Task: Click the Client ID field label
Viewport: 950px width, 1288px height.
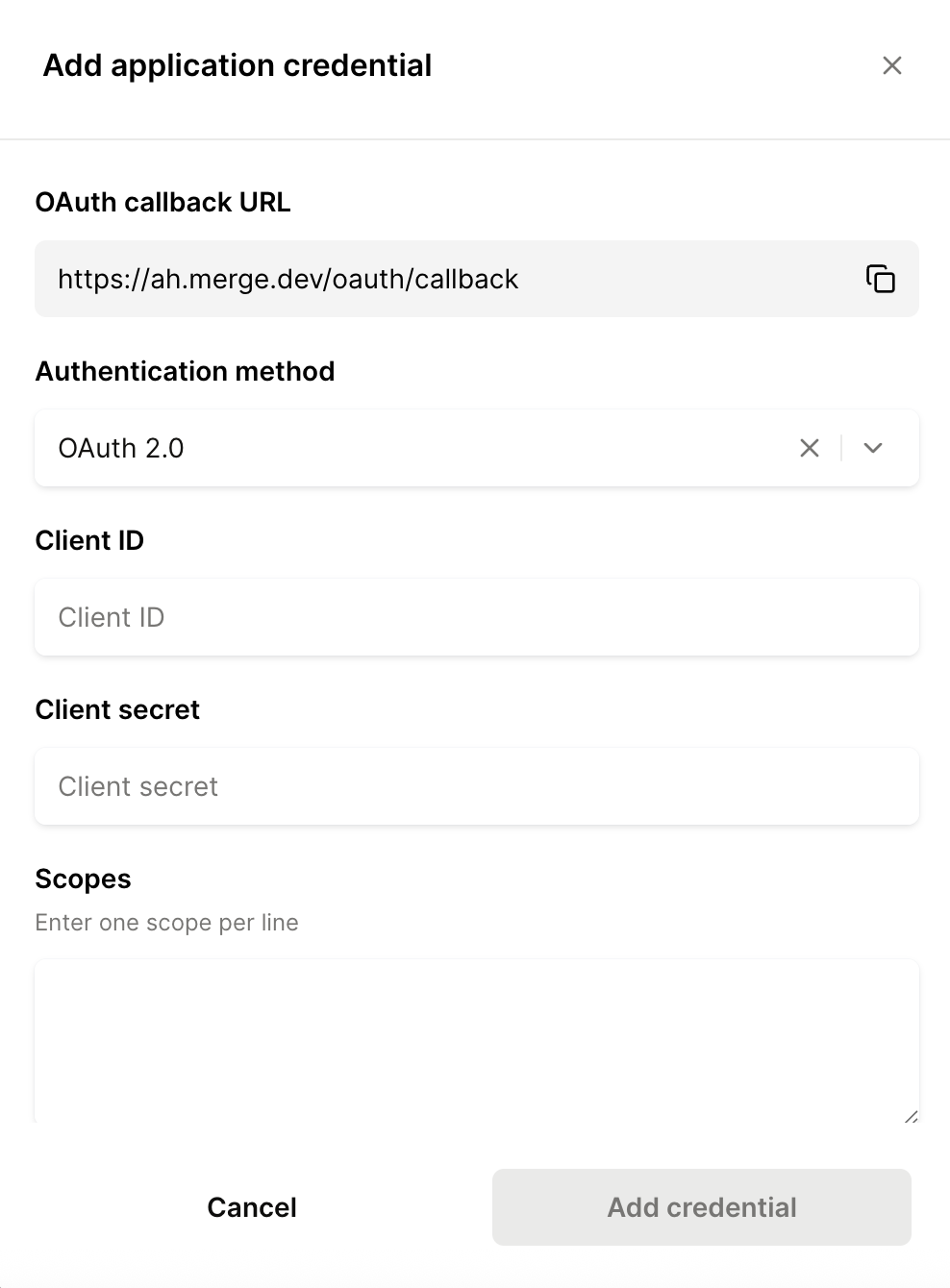Action: coord(89,540)
